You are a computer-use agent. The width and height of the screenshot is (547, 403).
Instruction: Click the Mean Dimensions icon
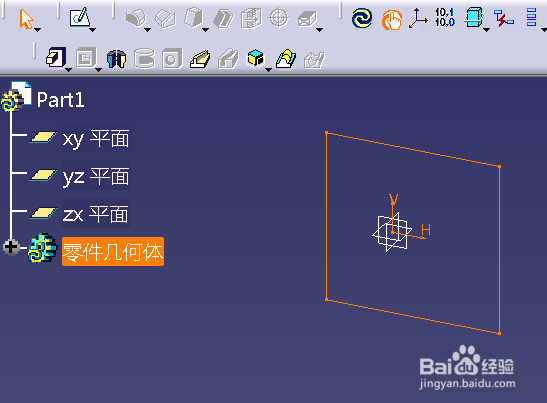445,18
